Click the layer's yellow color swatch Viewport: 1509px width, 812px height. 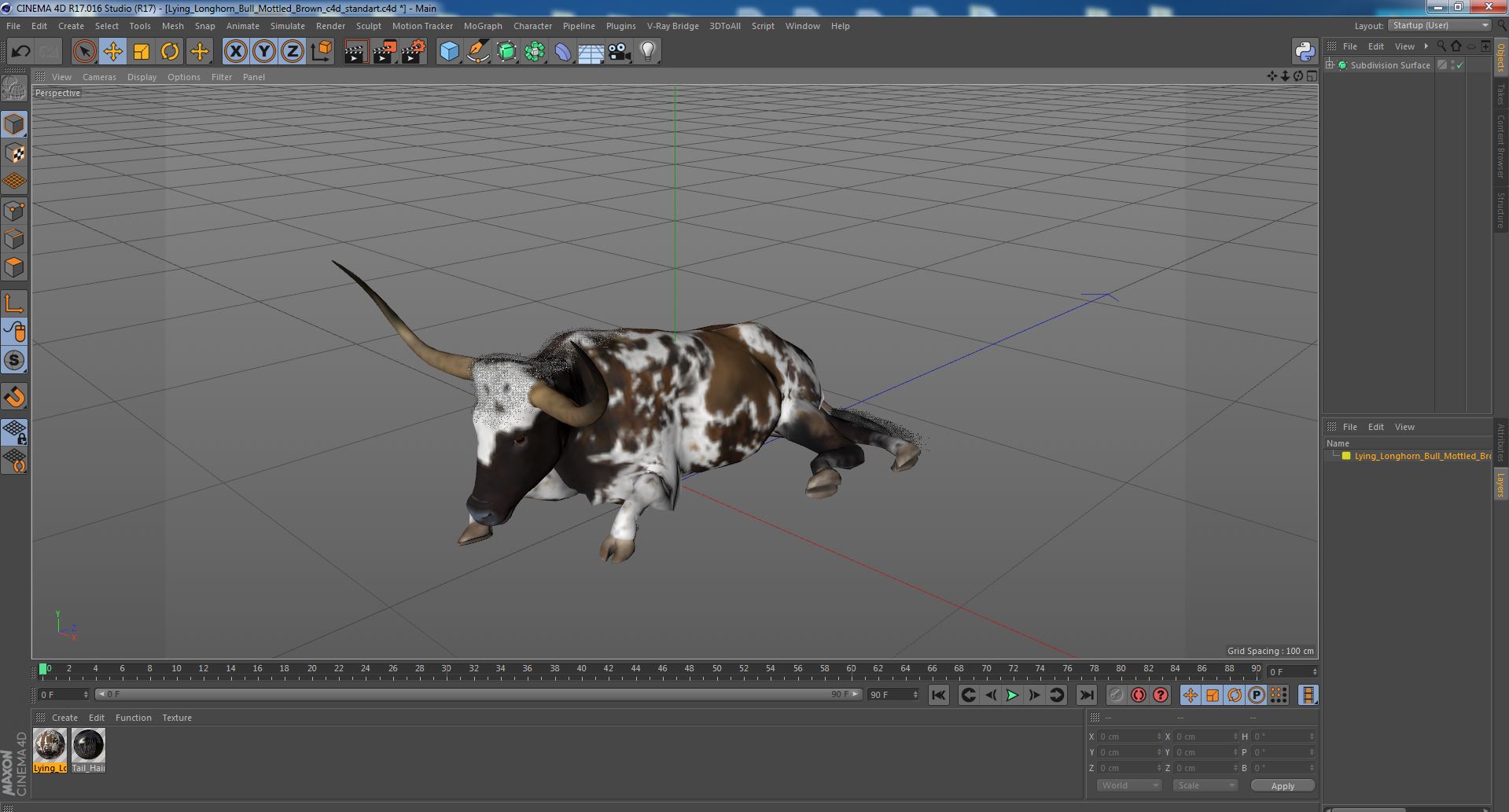click(x=1346, y=456)
